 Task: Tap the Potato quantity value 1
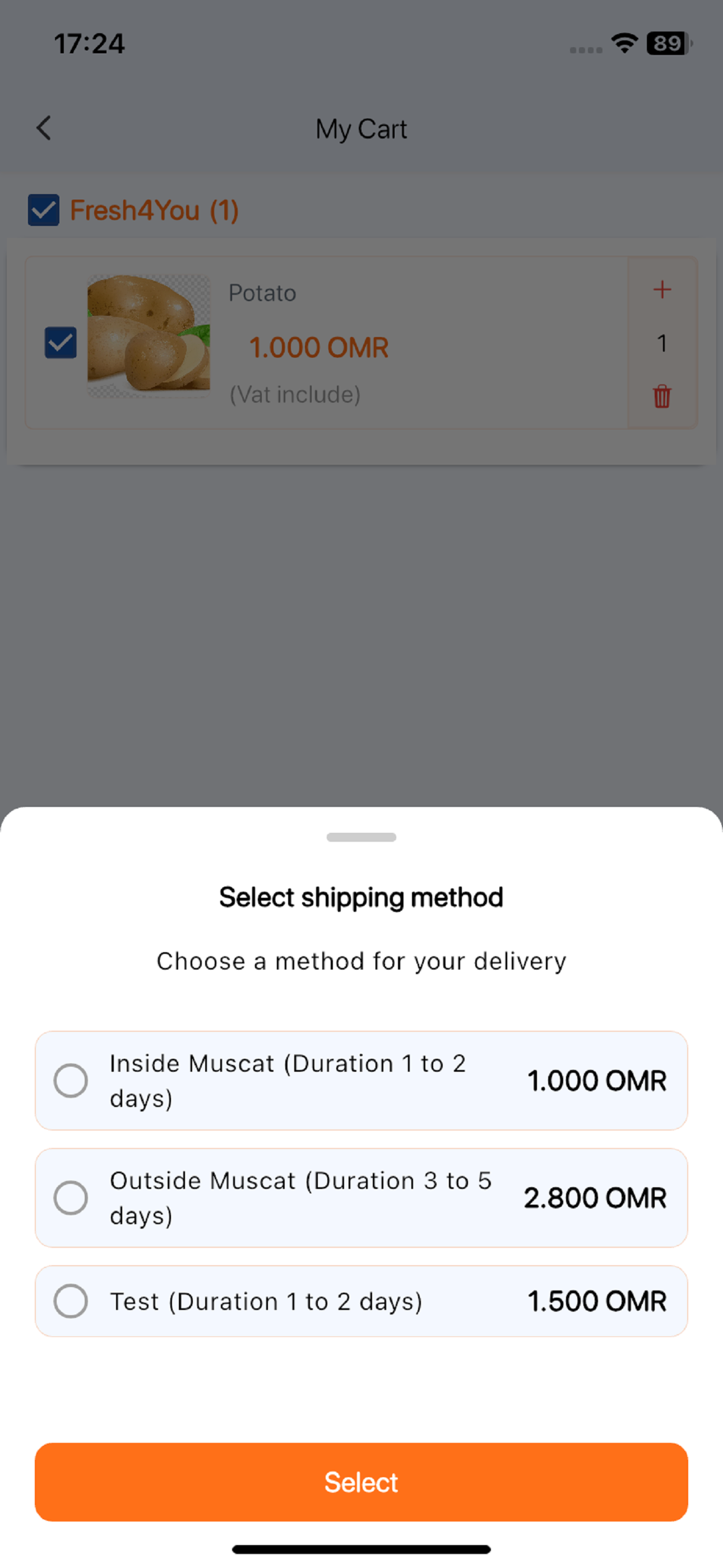661,343
